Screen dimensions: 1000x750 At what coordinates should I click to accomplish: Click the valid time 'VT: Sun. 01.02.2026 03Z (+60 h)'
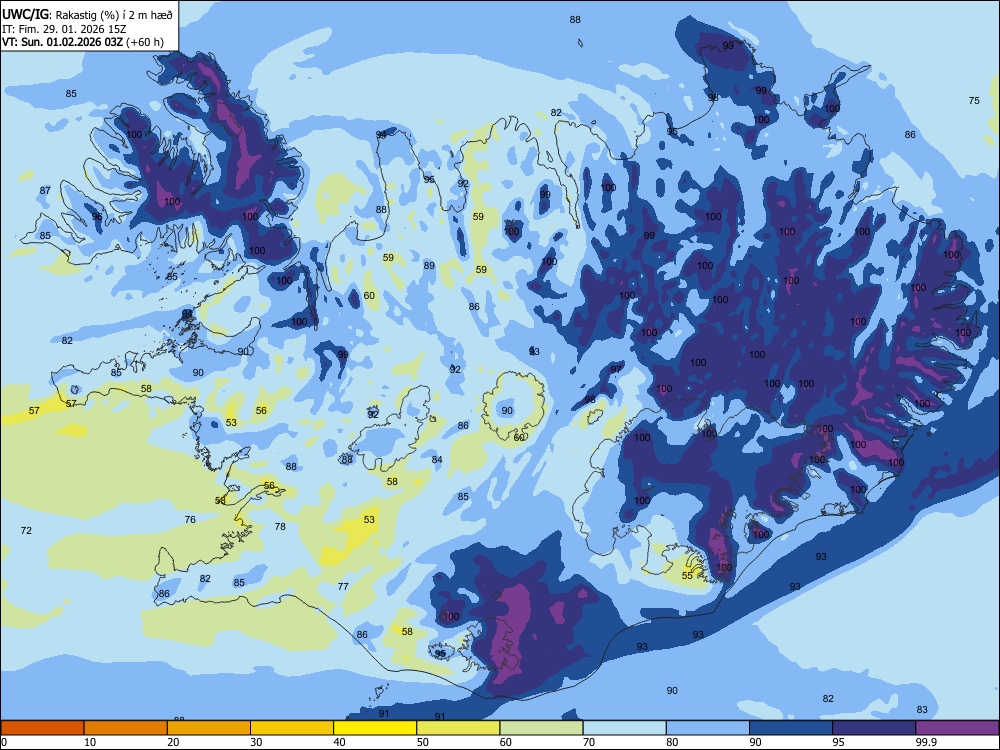[83, 42]
